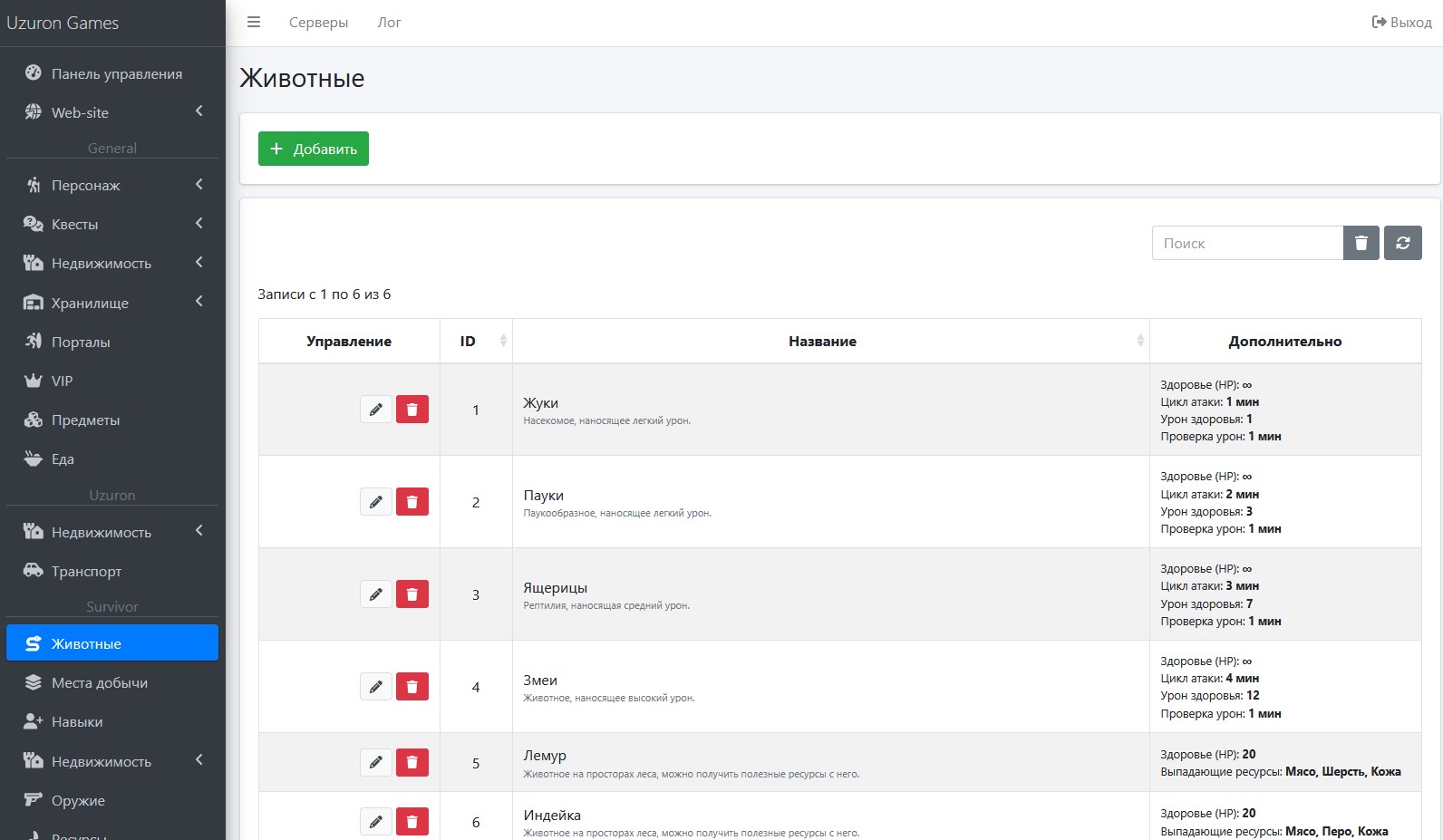This screenshot has height=840, width=1443.
Task: Click pencil icon for Ящерицы row
Action: pyautogui.click(x=376, y=594)
